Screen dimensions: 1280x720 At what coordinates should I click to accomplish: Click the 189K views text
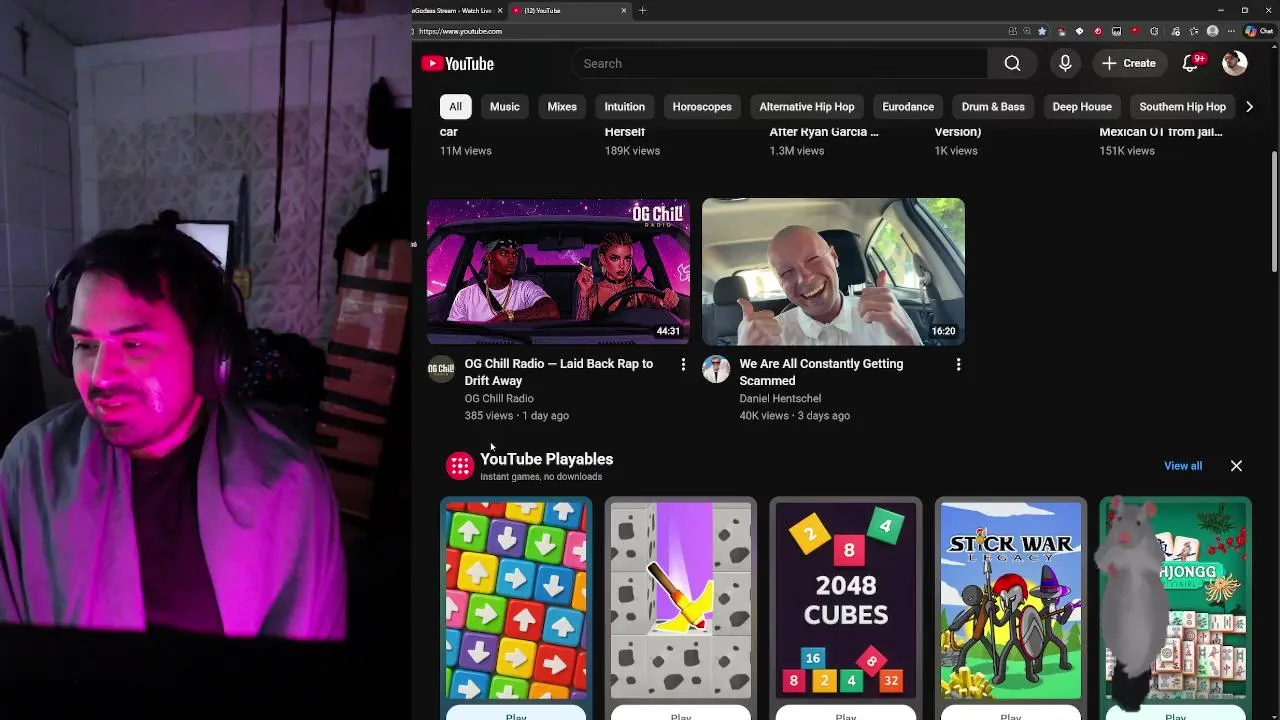click(632, 151)
